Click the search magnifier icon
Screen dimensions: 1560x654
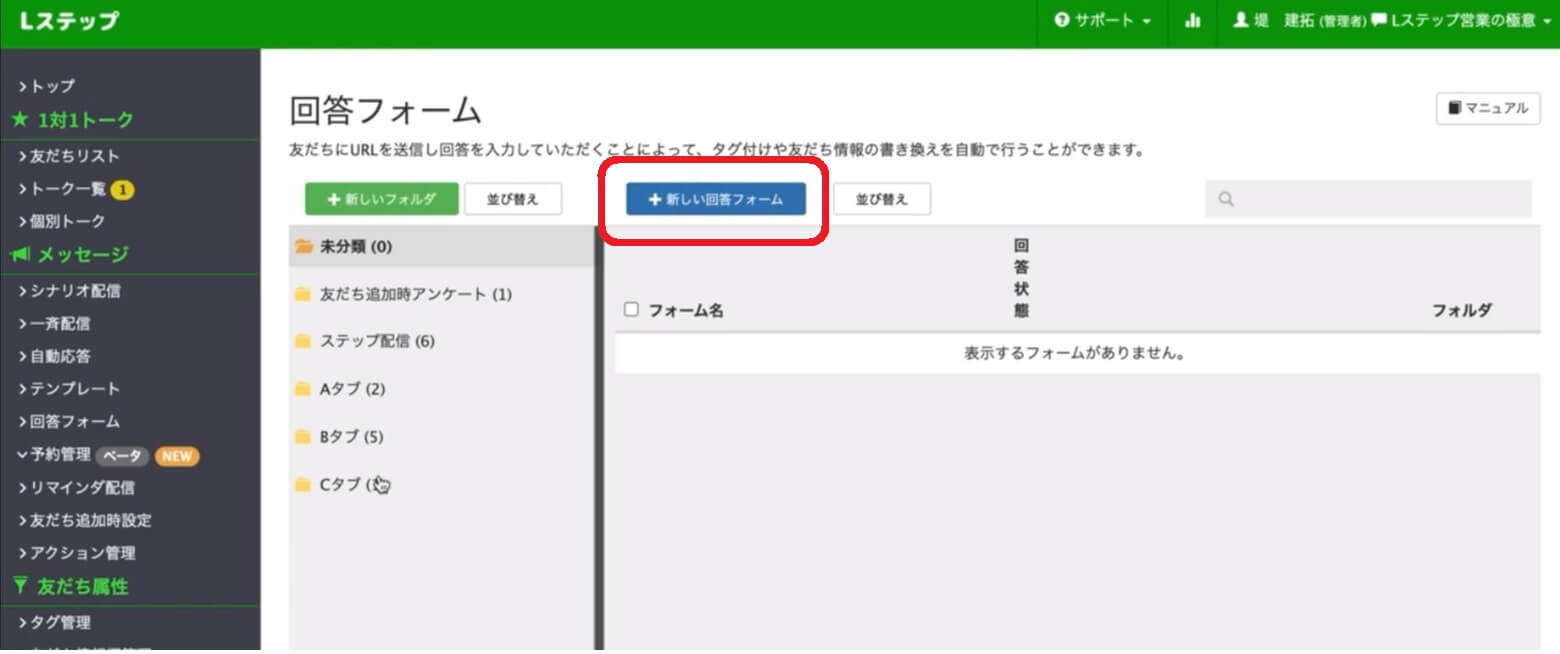tap(1226, 199)
